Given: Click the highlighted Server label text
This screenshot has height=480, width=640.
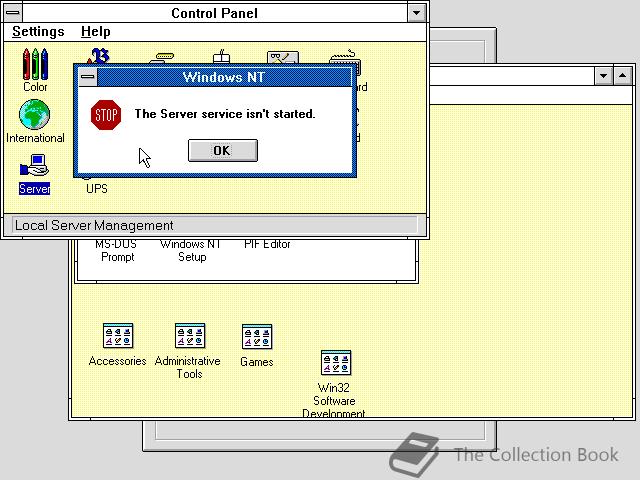Looking at the screenshot, I should 34,189.
